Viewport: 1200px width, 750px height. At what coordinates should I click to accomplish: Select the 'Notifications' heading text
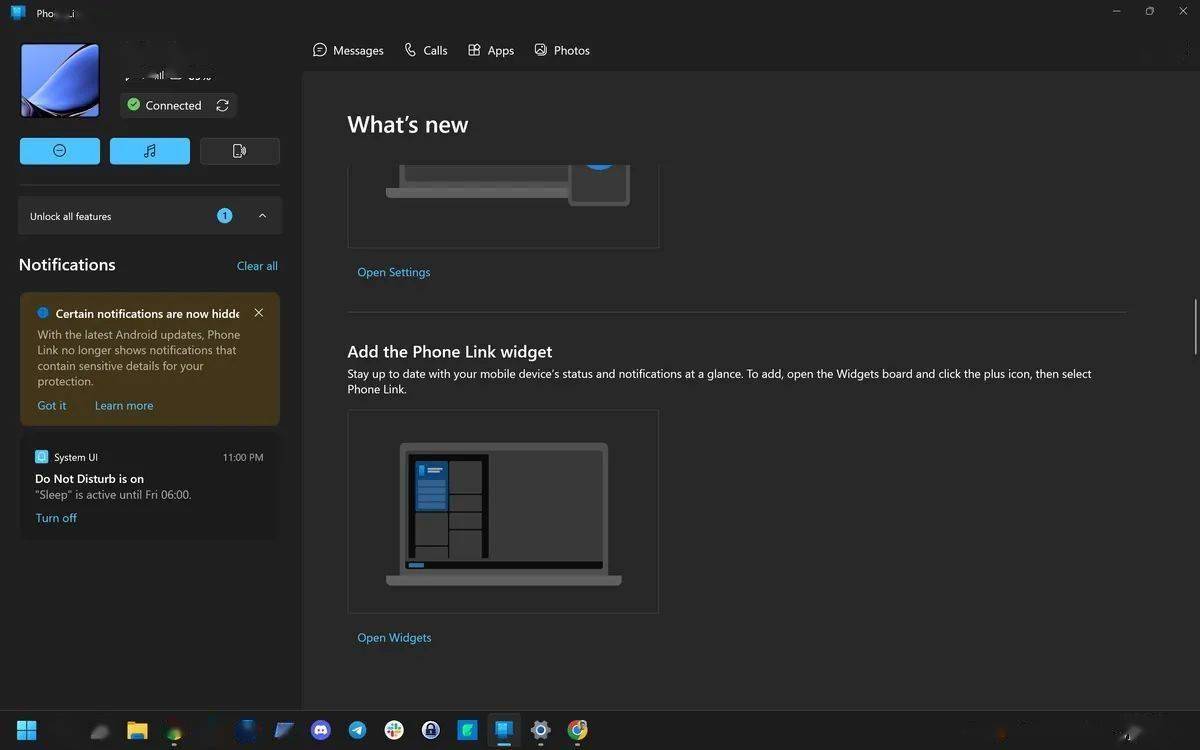[67, 265]
